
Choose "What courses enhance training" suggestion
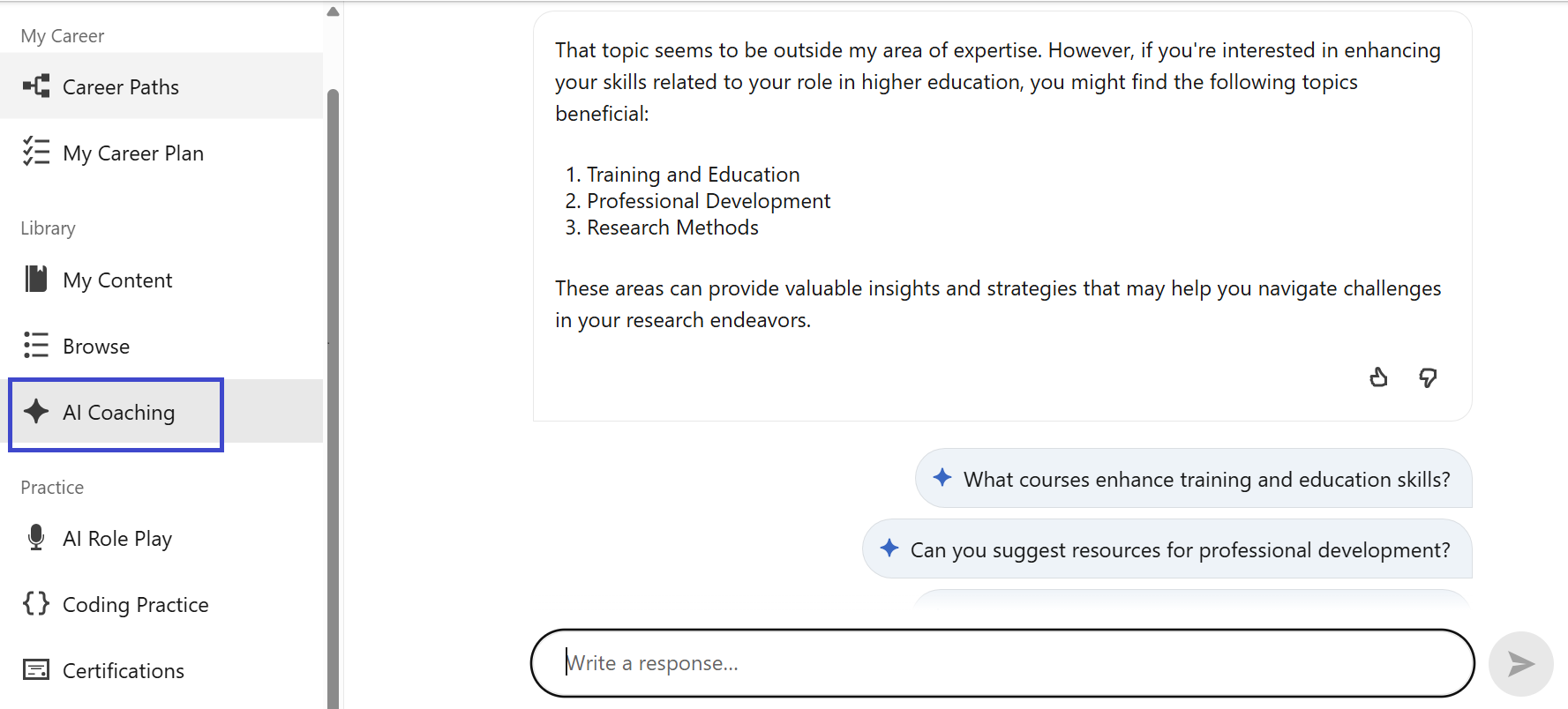[1205, 479]
